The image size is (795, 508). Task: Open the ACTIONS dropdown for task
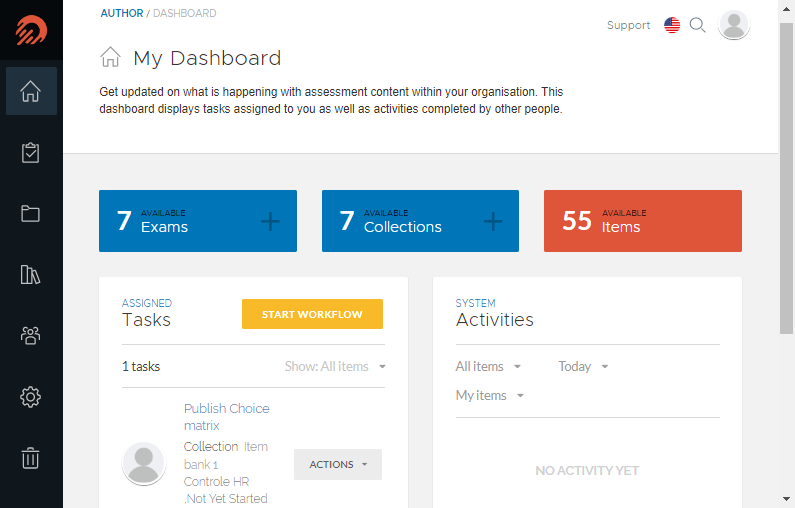coord(338,464)
